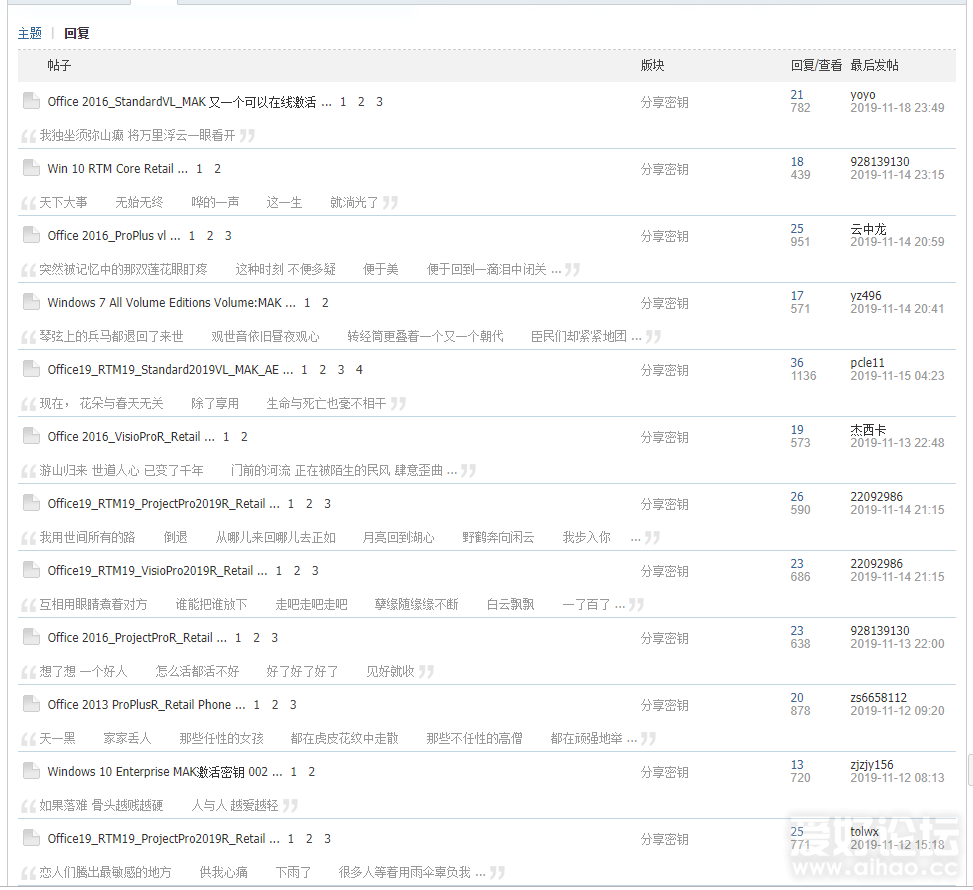This screenshot has width=973, height=890.
Task: Click thread icon next to Win 10 RTM Core Retail
Action: 31,168
